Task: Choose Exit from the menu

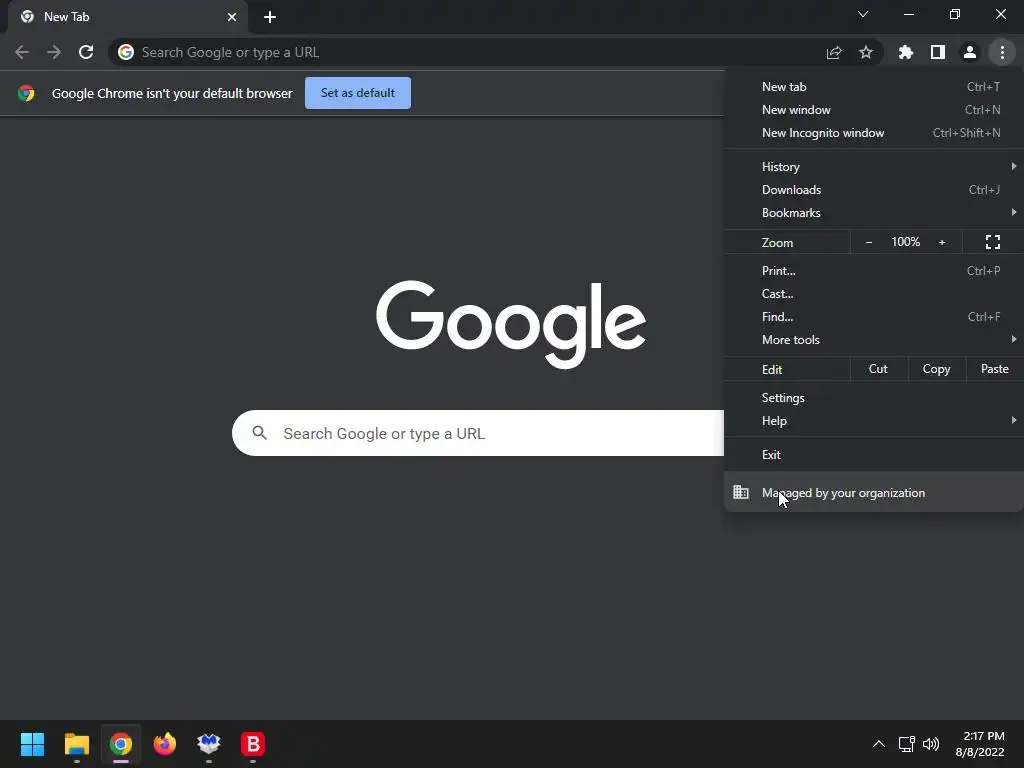Action: coord(874,455)
